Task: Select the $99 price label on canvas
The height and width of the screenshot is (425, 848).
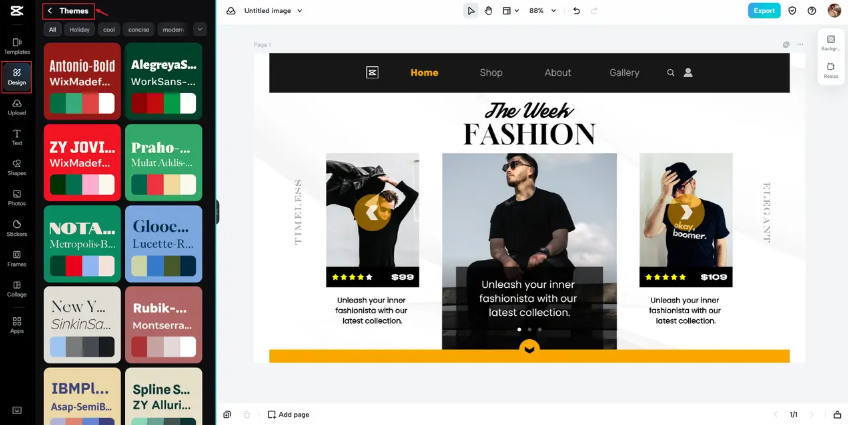Action: click(x=402, y=277)
